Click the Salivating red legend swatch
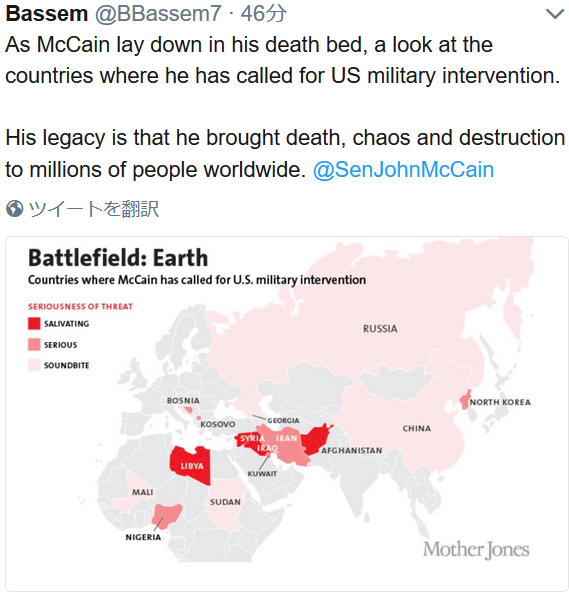Image resolution: width=569 pixels, height=594 pixels. point(34,324)
